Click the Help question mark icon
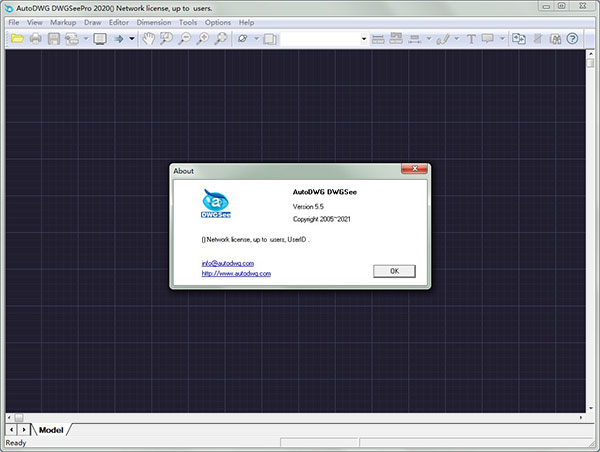 [x=572, y=39]
